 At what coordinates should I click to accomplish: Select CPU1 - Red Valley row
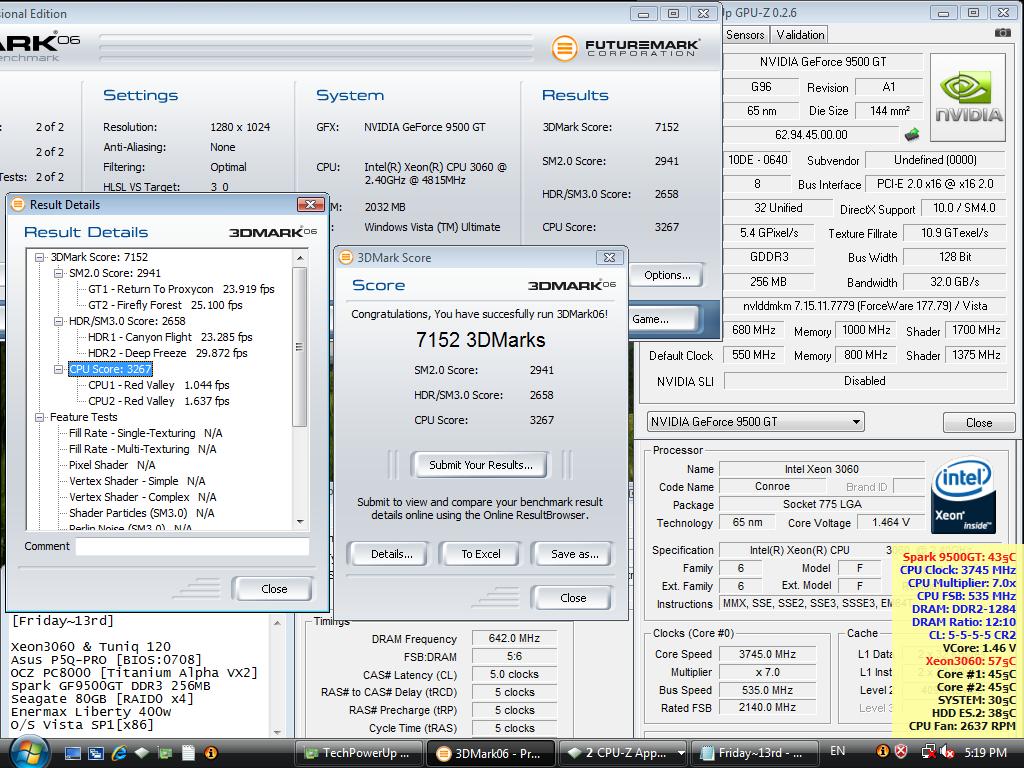point(159,385)
